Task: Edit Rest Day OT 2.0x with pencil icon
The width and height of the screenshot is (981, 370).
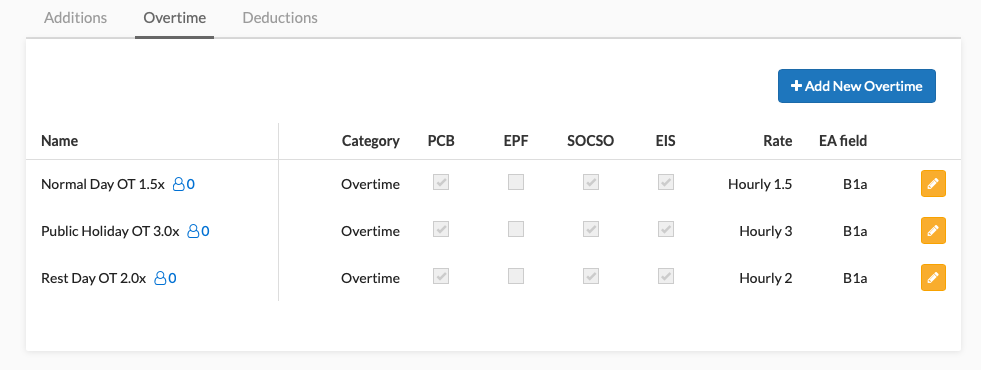Action: [x=933, y=277]
